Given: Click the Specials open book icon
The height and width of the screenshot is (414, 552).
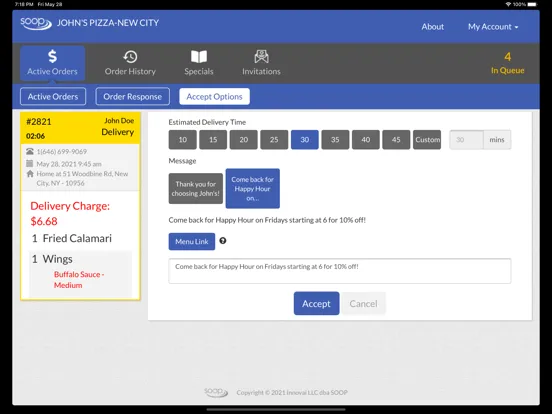Looking at the screenshot, I should pyautogui.click(x=199, y=57).
